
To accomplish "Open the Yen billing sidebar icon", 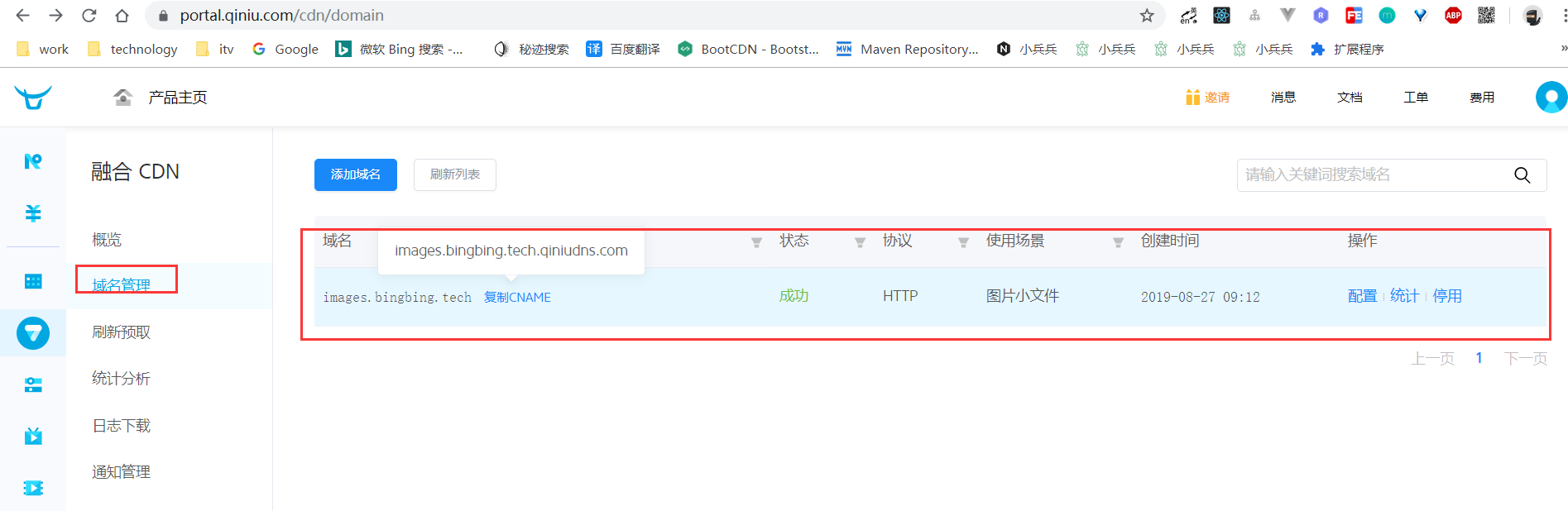I will click(x=33, y=213).
